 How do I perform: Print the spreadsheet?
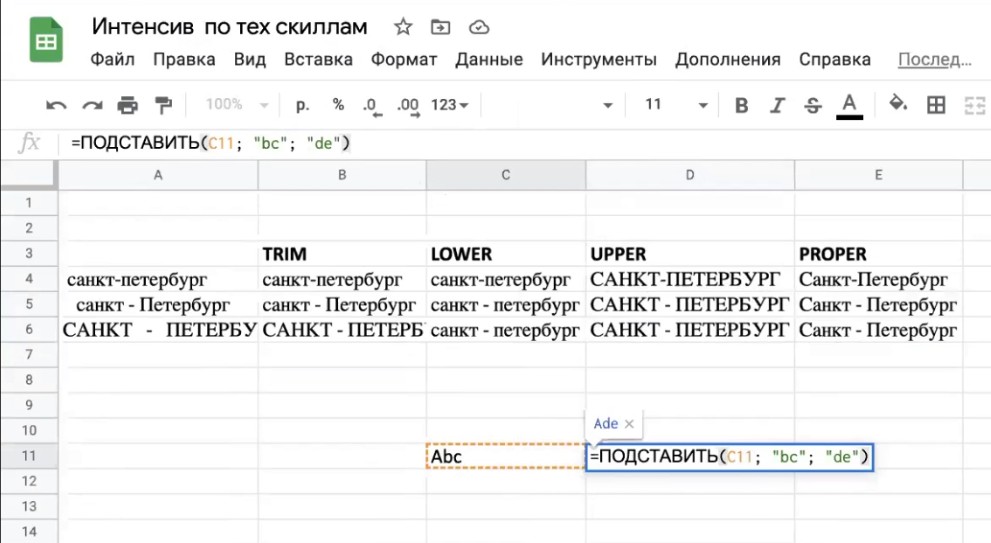(128, 105)
